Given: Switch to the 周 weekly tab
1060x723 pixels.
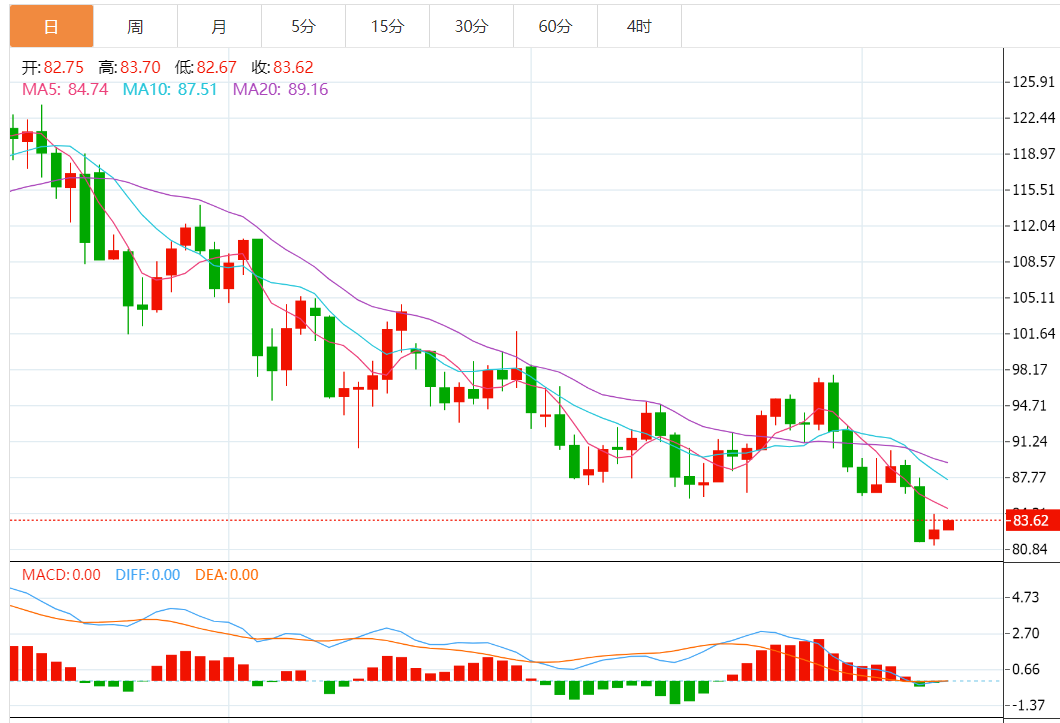Looking at the screenshot, I should [x=135, y=26].
